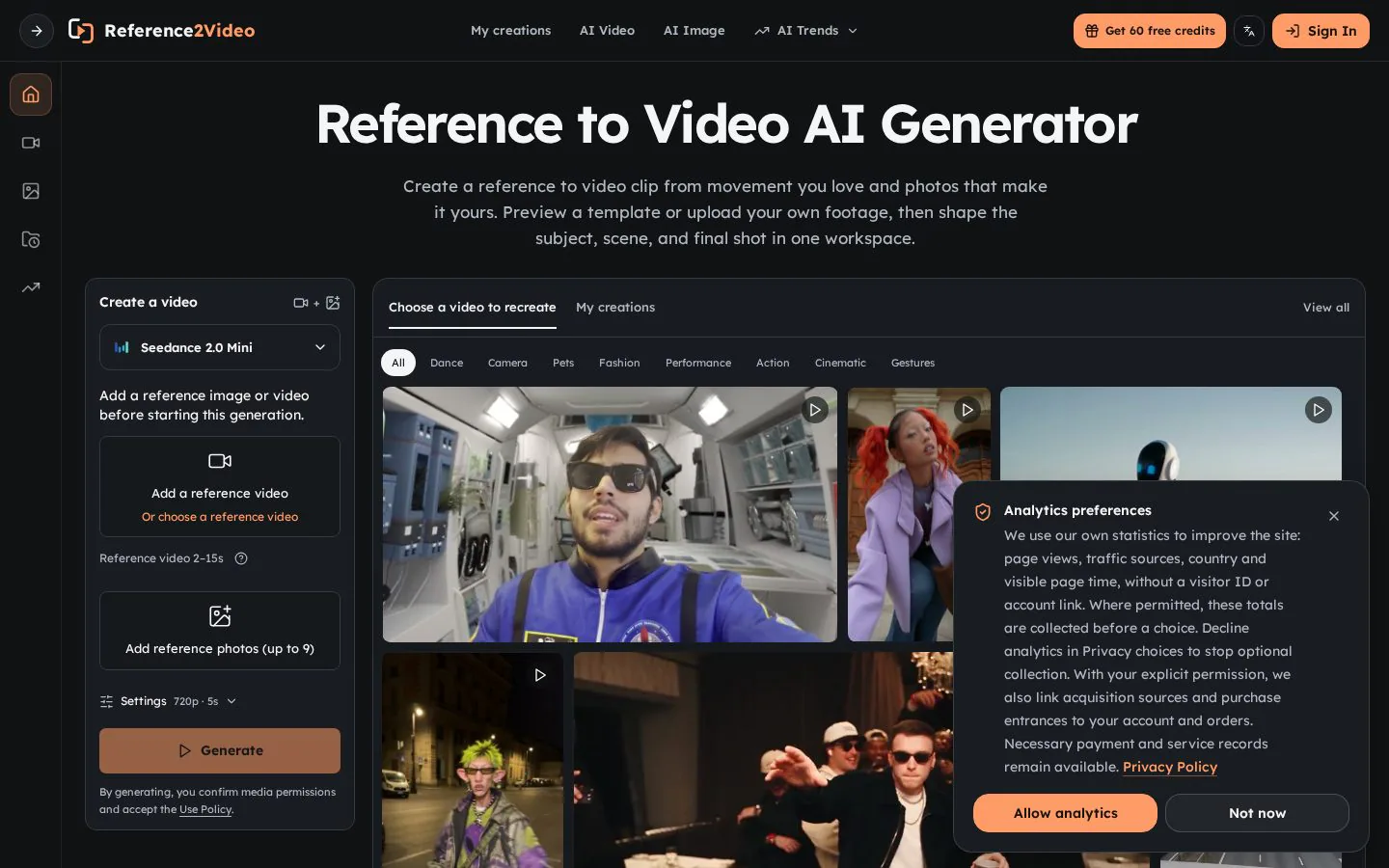Click the Sign In button

point(1321,31)
